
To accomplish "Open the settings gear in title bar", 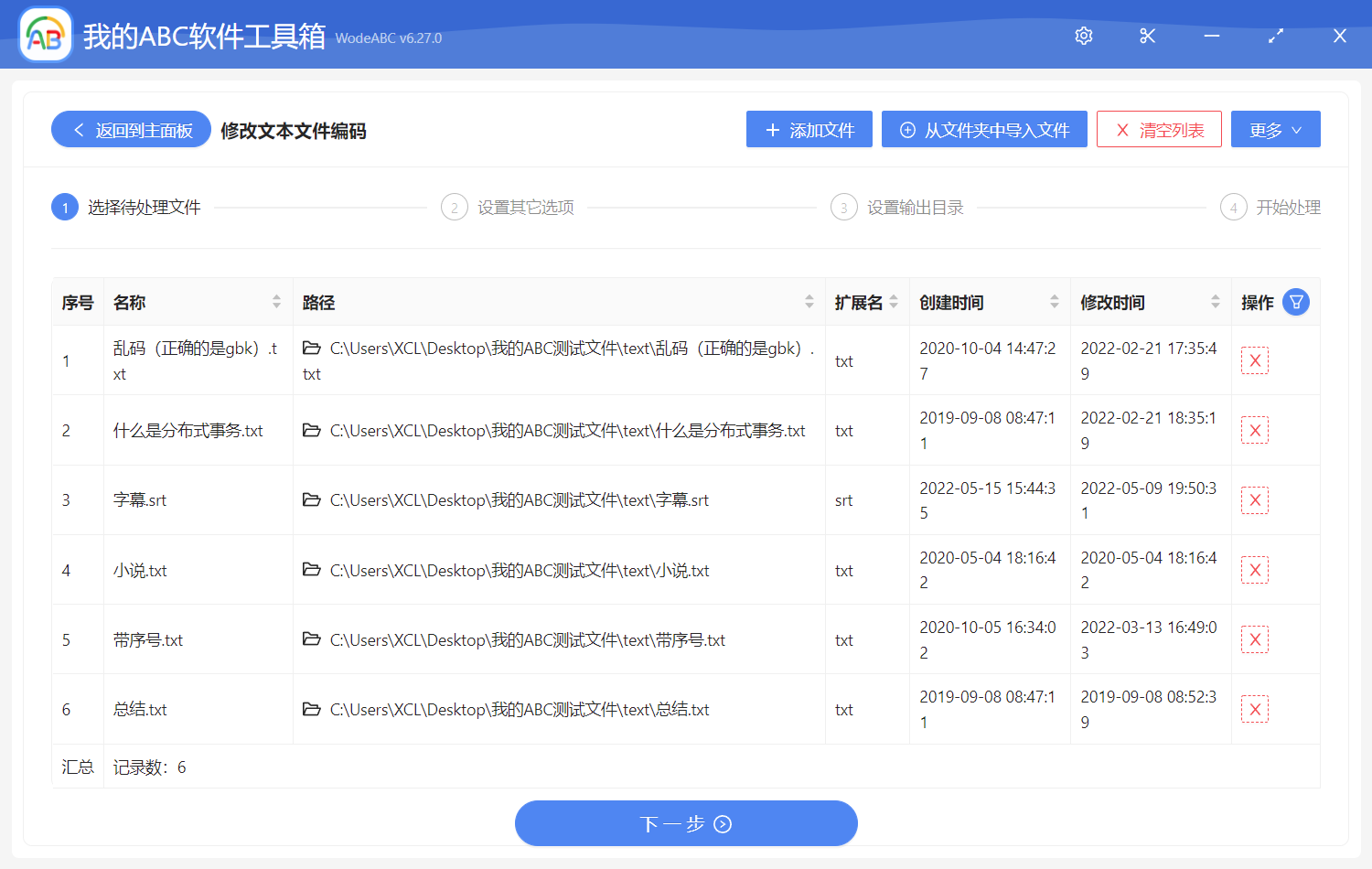I will click(1083, 36).
